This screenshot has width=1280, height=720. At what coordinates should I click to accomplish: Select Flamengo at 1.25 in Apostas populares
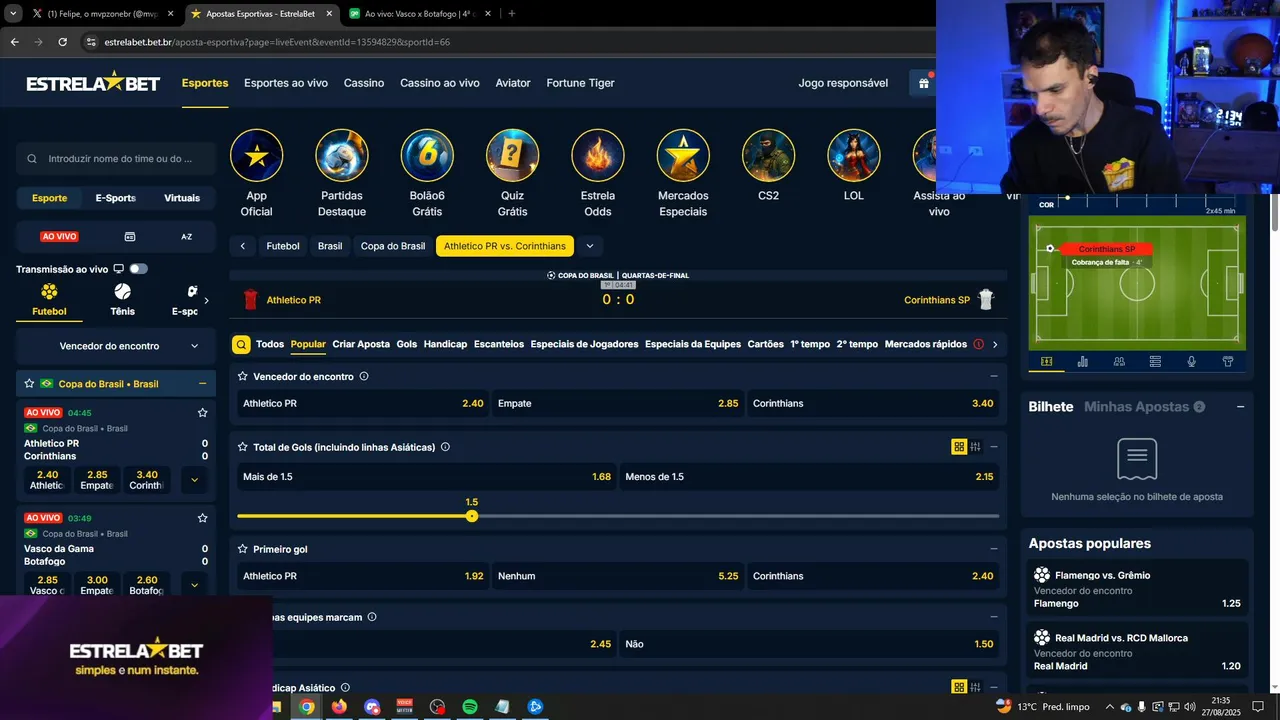point(1138,589)
